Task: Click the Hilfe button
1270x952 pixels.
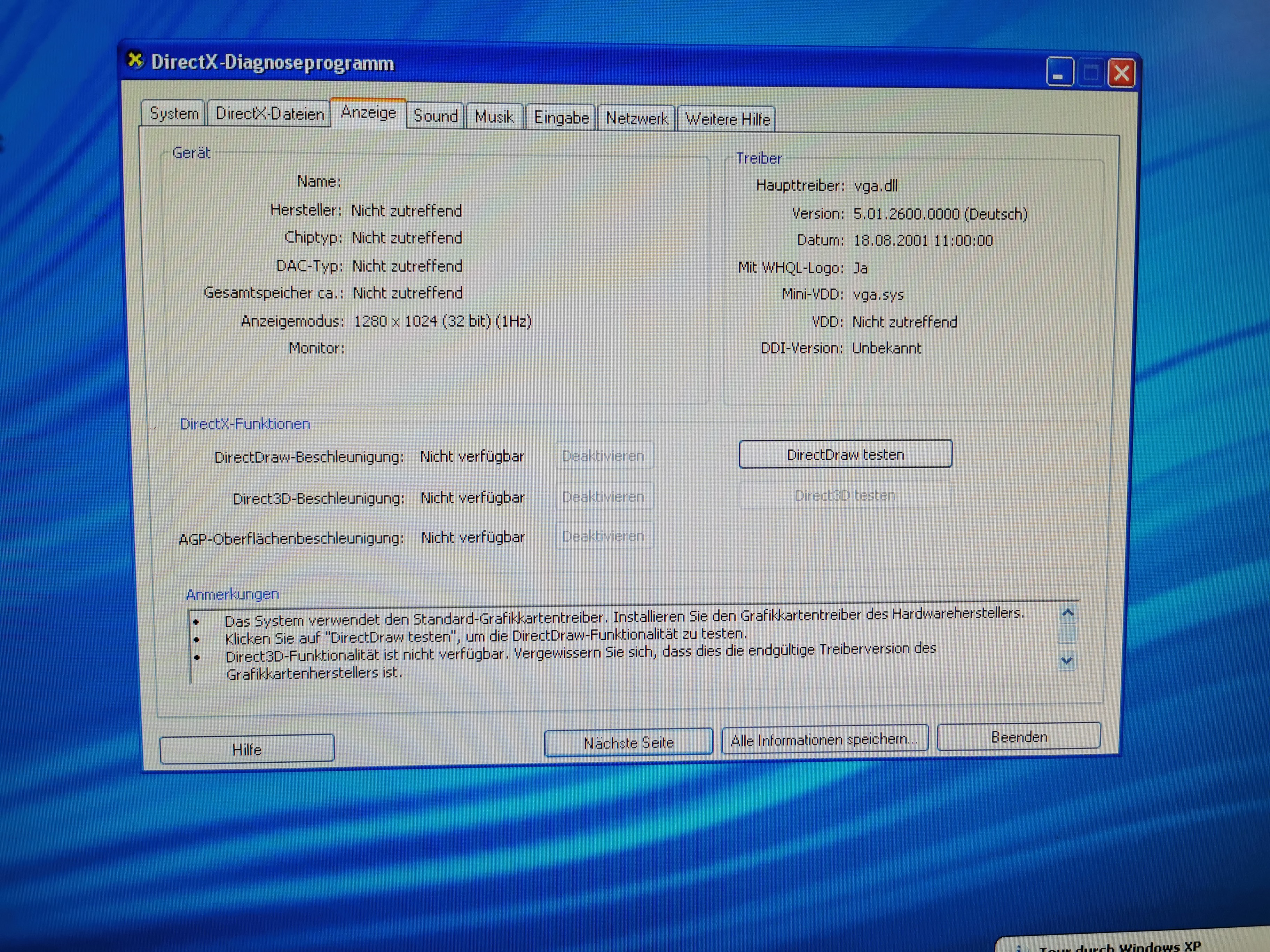Action: 247,749
